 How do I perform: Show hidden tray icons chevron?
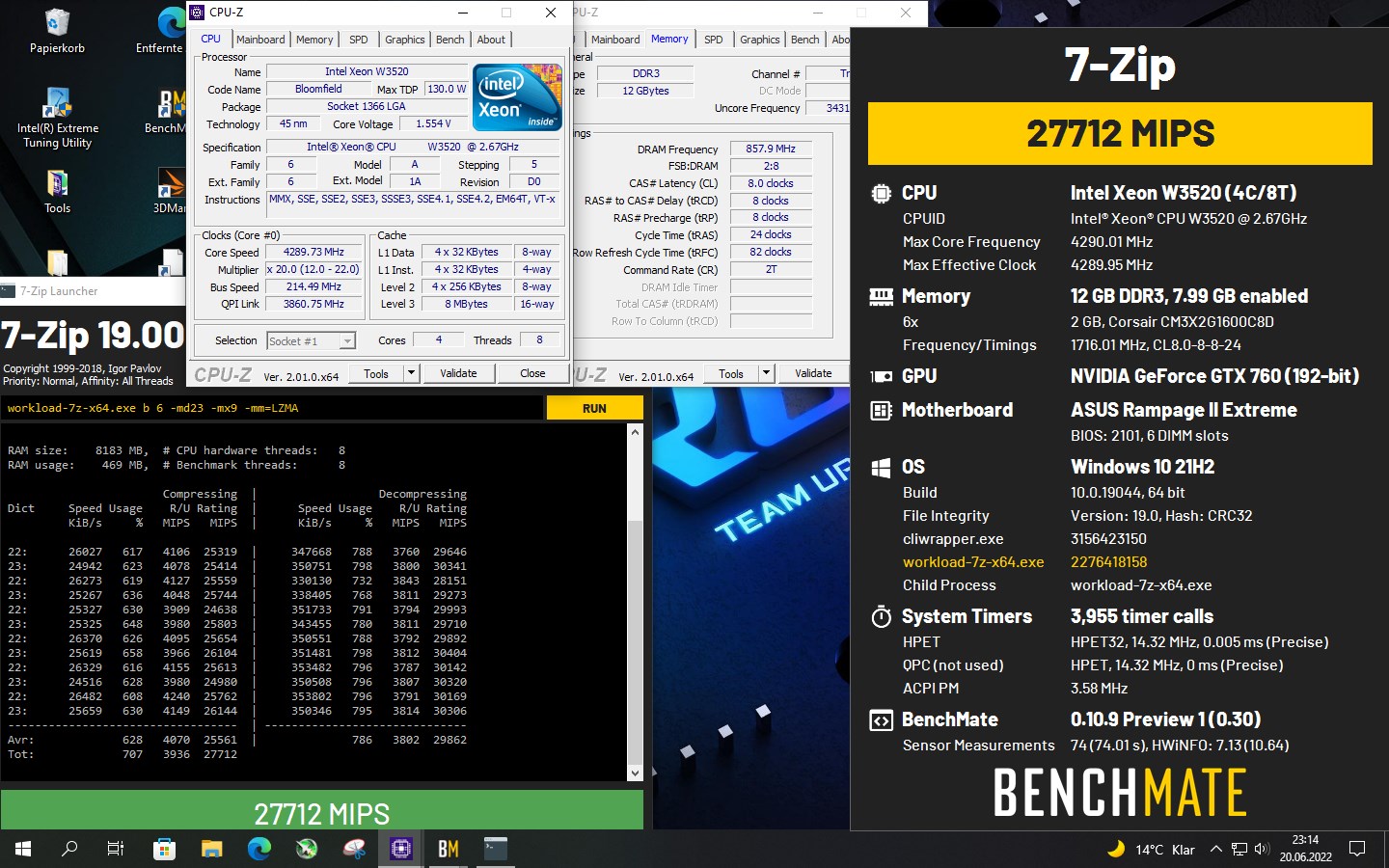point(1215,849)
